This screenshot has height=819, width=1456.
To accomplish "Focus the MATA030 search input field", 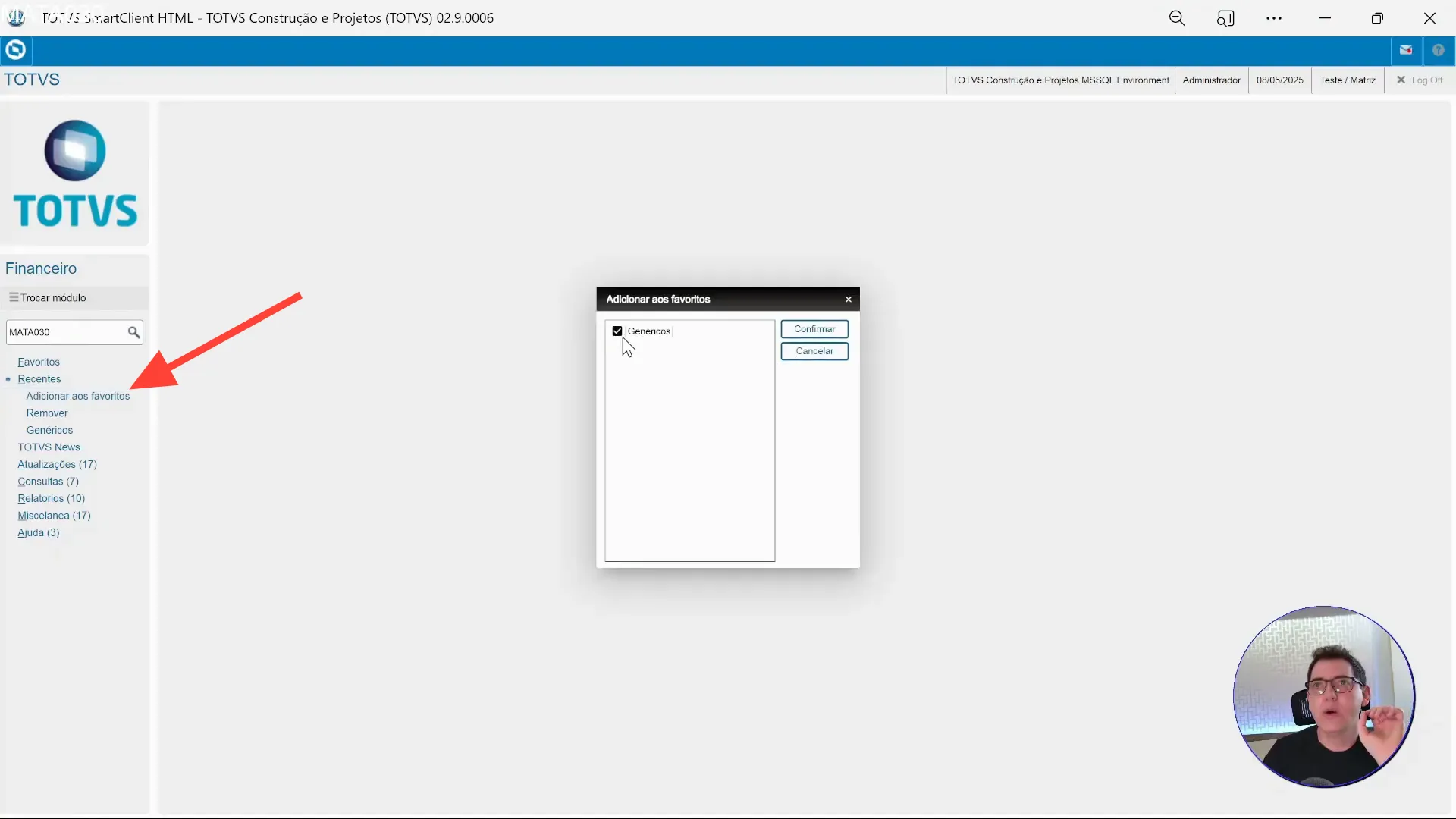I will coord(64,332).
